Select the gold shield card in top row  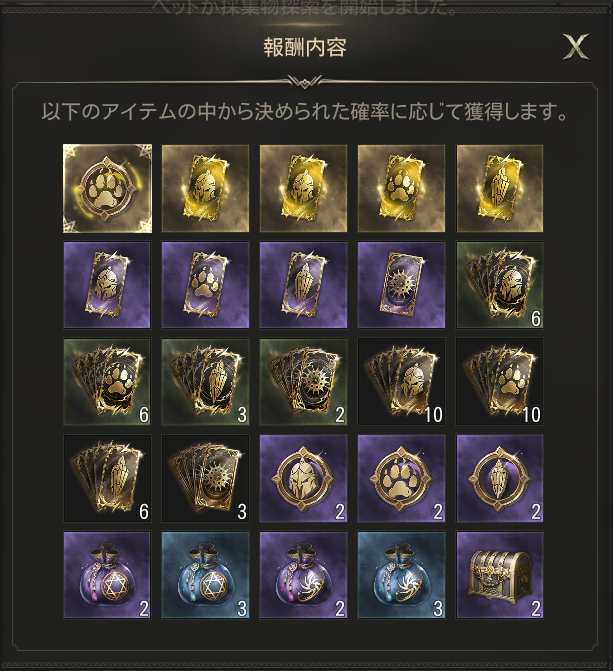coord(500,188)
